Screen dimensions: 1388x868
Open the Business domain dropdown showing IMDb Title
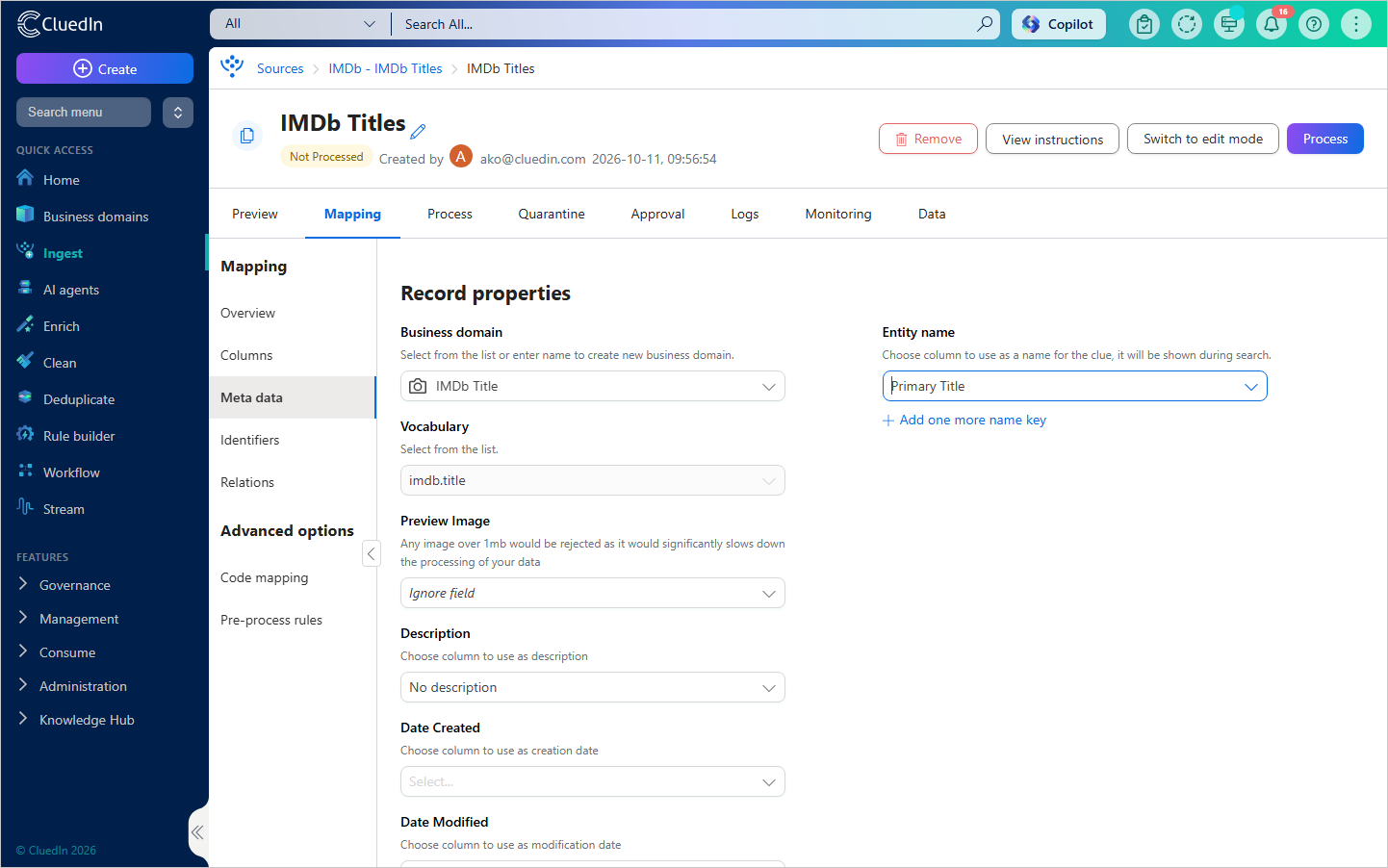[x=593, y=386]
